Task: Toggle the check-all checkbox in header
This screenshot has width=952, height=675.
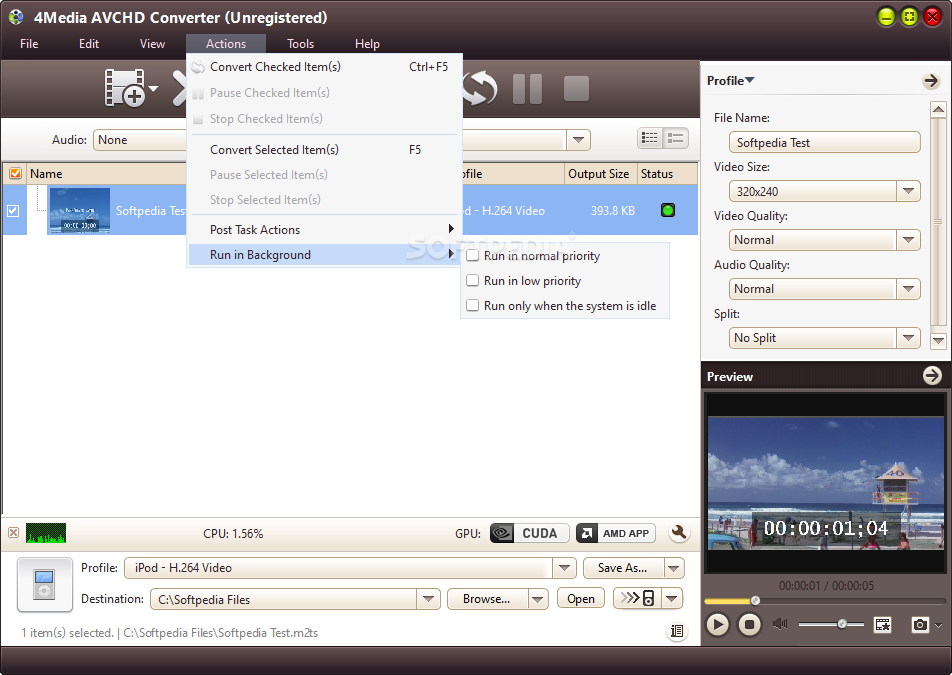Action: [15, 174]
